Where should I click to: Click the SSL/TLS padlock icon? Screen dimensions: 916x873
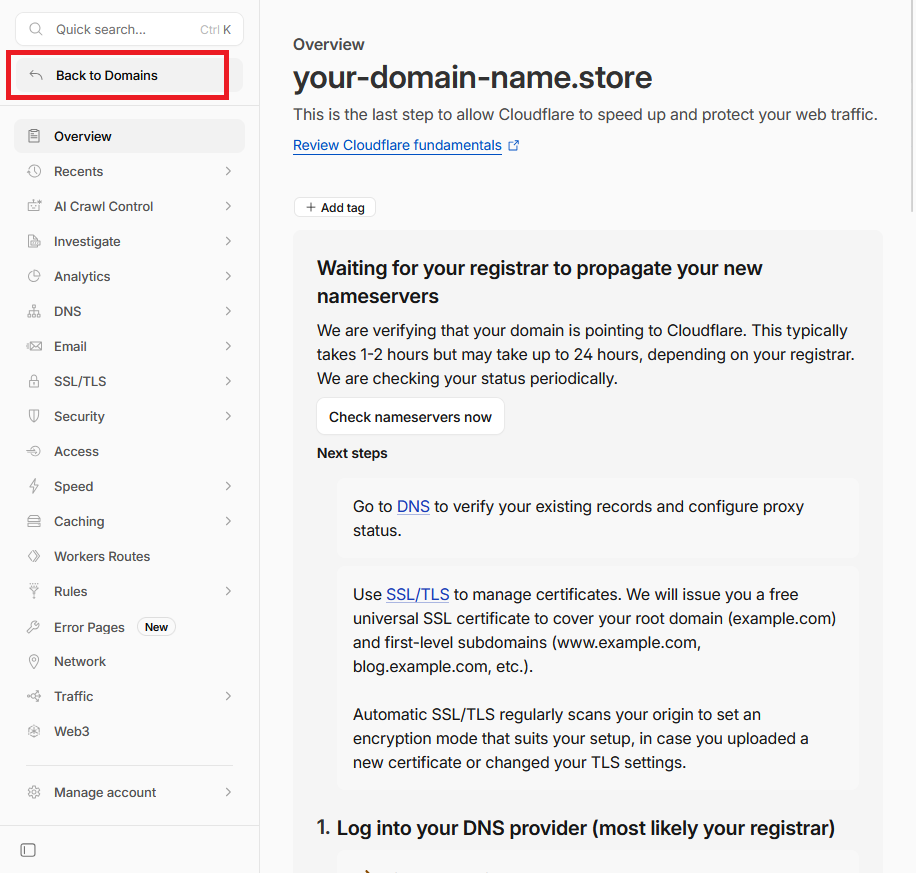[x=34, y=382]
